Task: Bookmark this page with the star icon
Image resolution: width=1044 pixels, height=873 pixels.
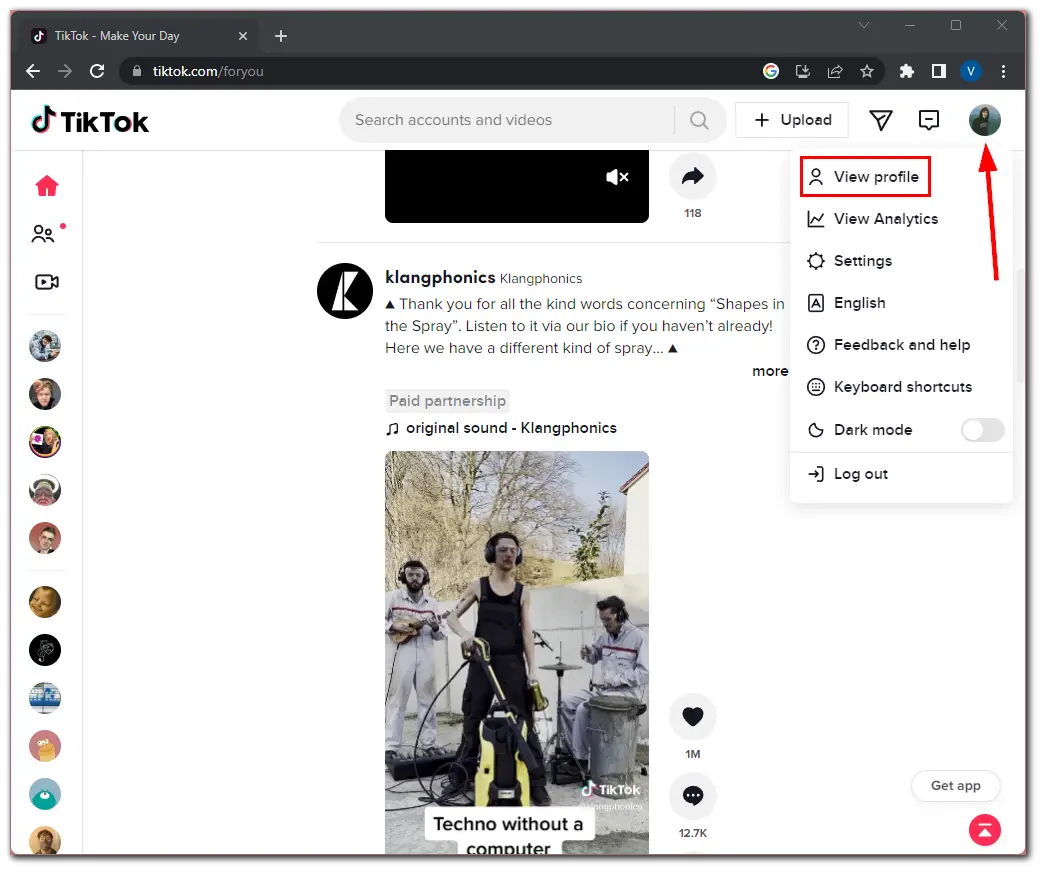Action: pos(866,71)
